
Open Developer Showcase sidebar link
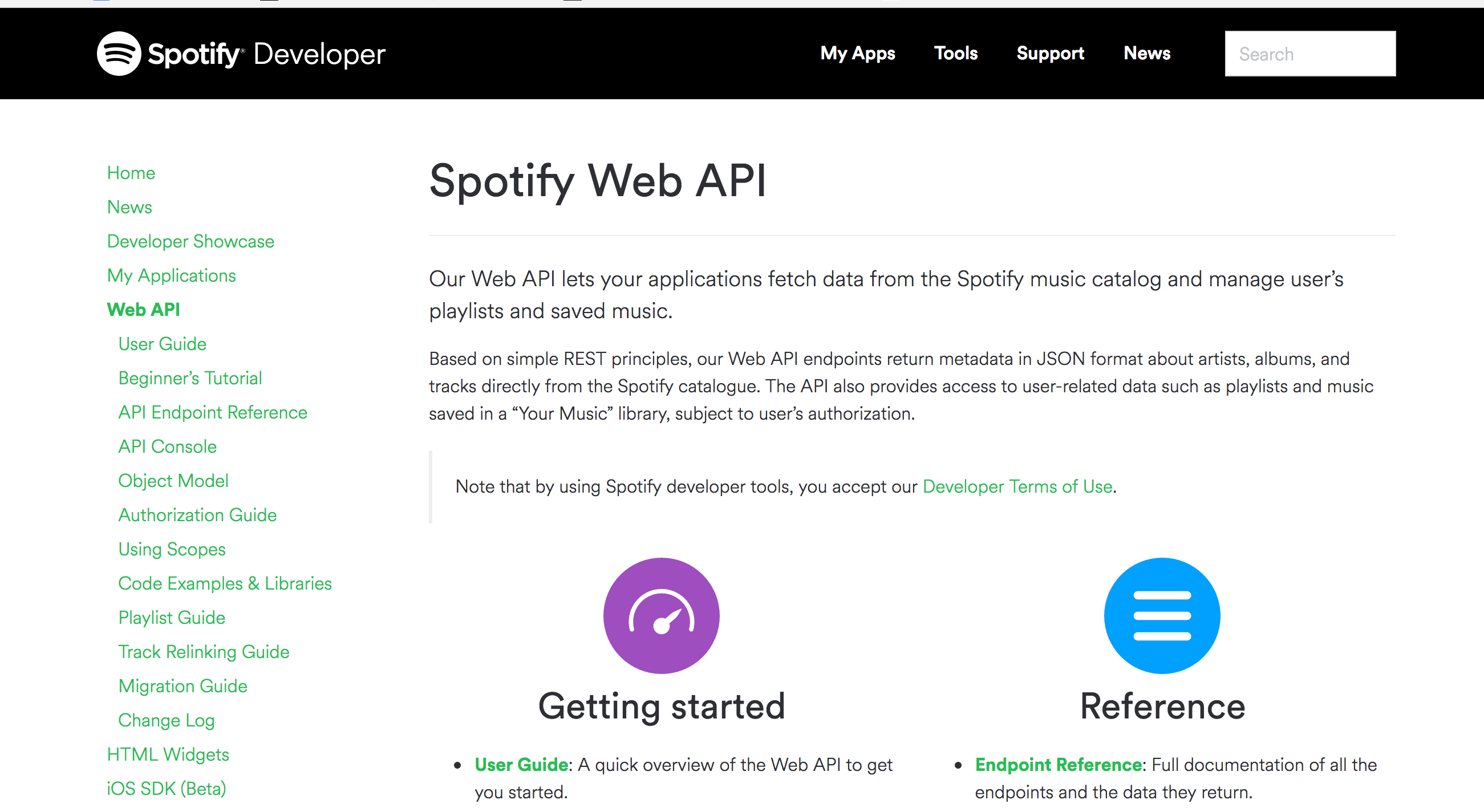[190, 241]
